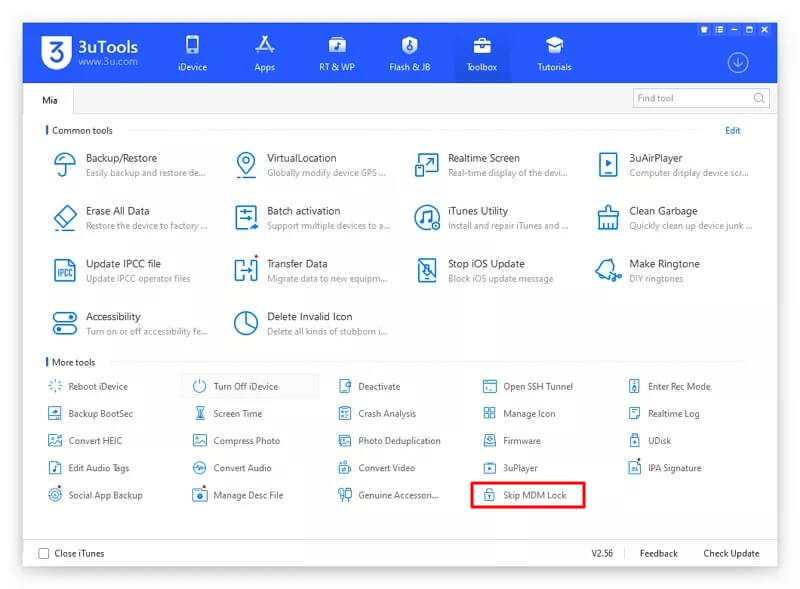Open Compress Photo tool
Screen dimensions: 800x589
[x=236, y=440]
